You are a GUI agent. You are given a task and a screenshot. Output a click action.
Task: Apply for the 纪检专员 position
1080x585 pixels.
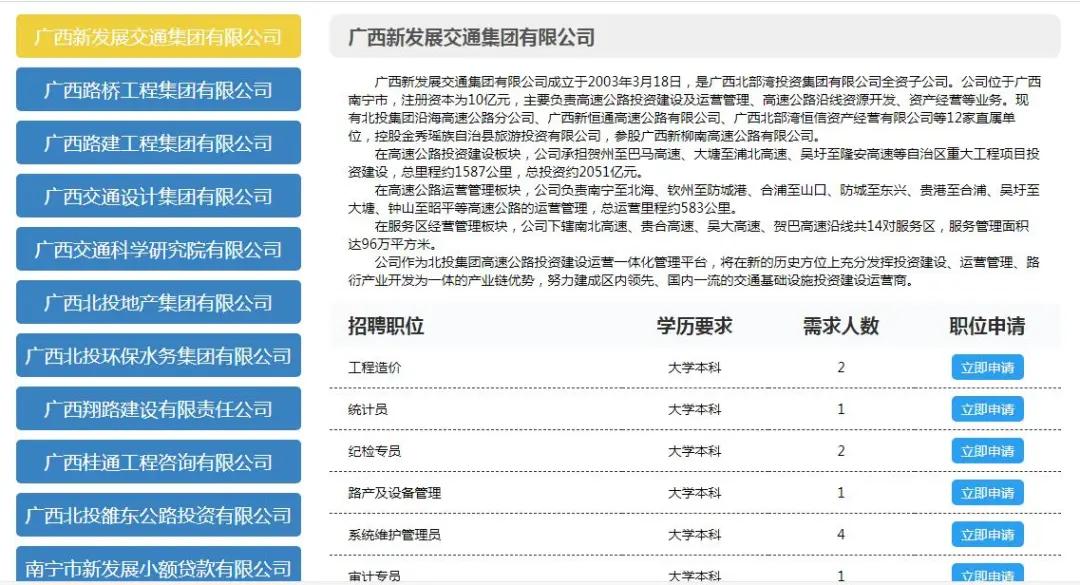pyautogui.click(x=991, y=451)
